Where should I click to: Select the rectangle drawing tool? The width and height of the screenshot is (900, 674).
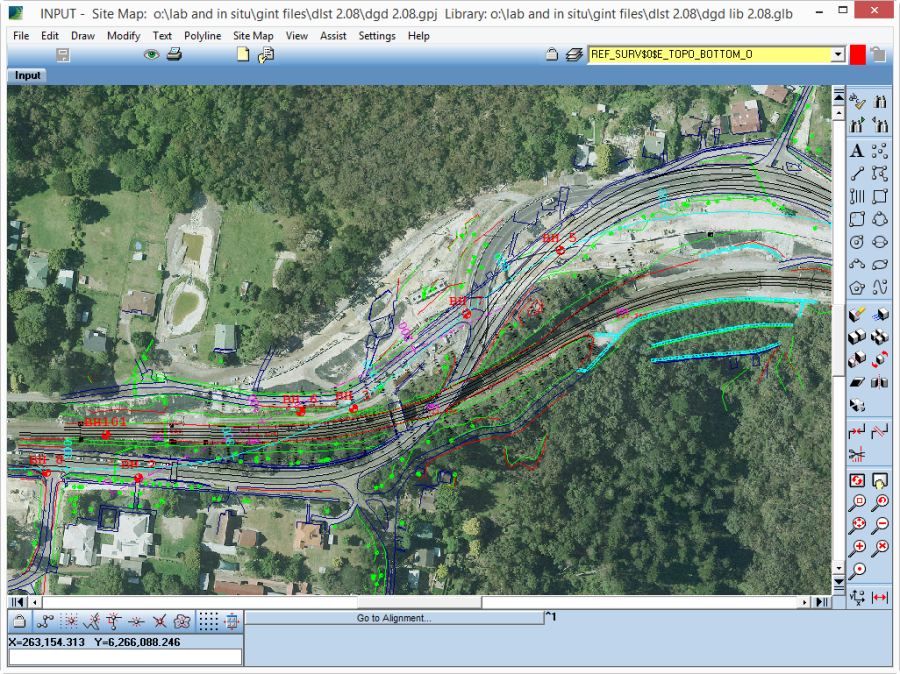click(880, 196)
